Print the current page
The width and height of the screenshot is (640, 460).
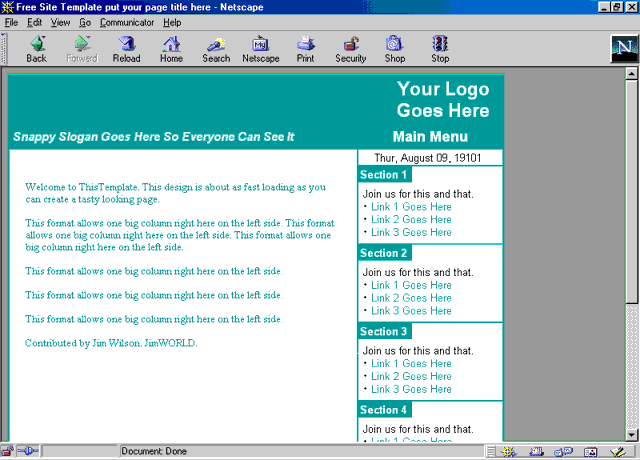[x=305, y=49]
